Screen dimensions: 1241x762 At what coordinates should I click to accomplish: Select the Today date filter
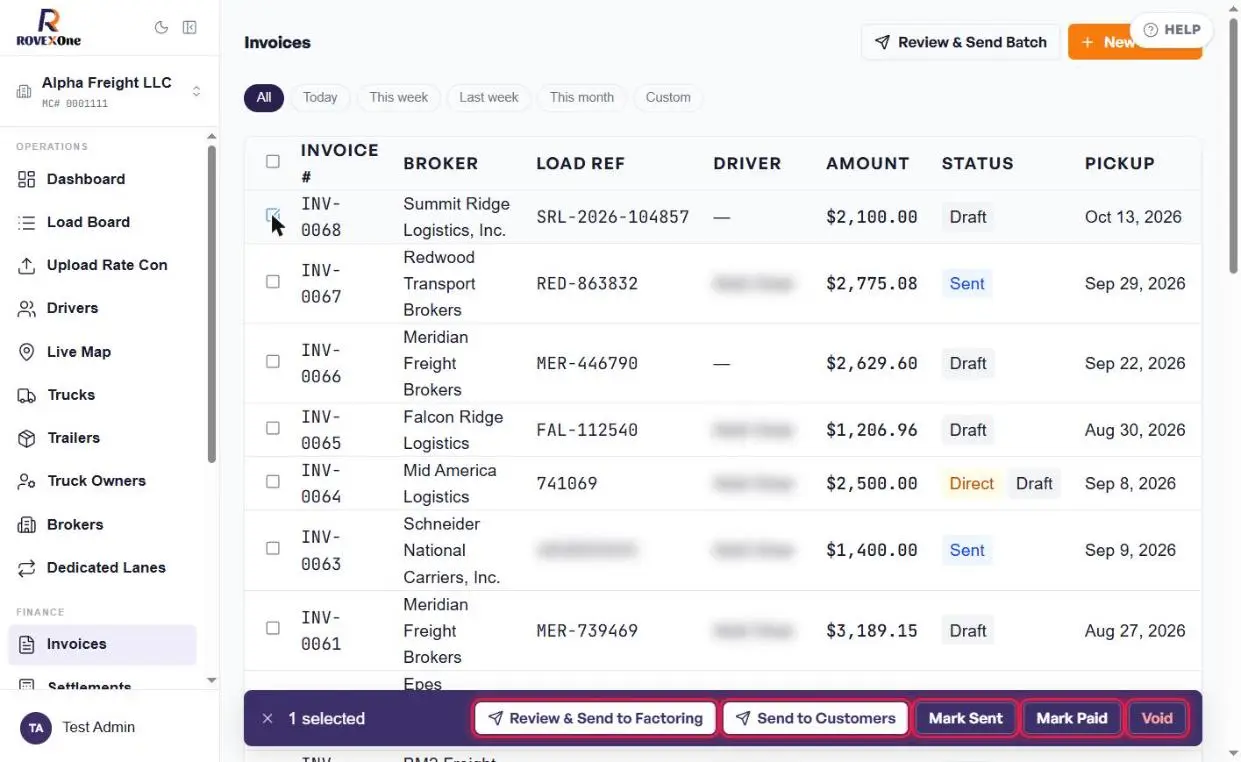pos(320,97)
